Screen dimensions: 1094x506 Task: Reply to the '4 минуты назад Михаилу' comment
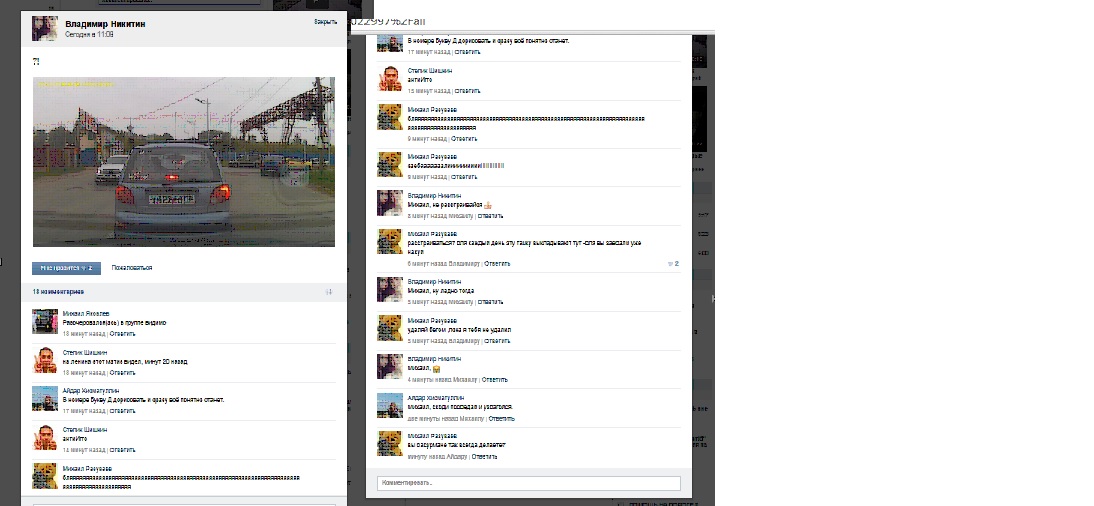coord(495,380)
